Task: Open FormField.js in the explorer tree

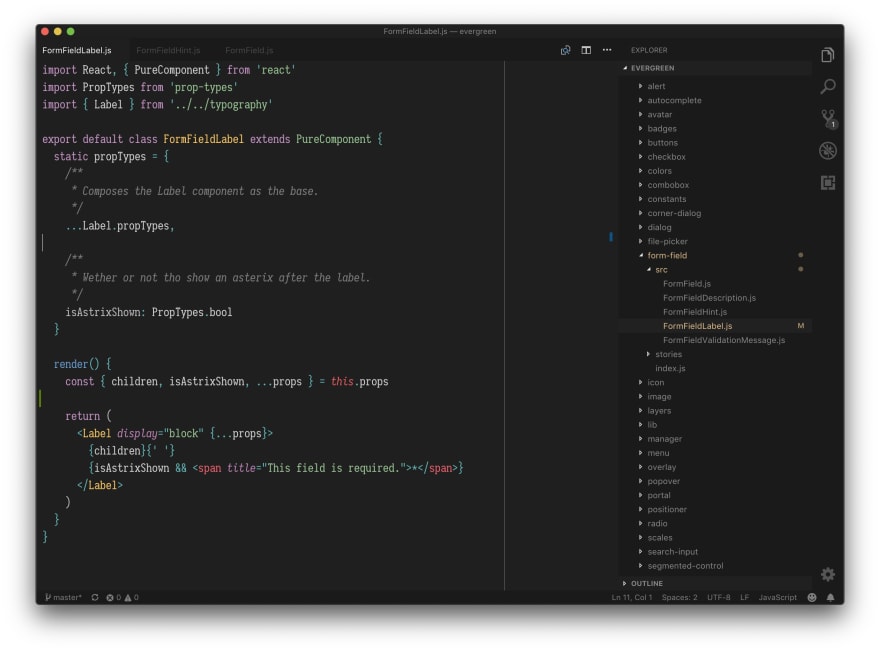Action: [x=716, y=284]
